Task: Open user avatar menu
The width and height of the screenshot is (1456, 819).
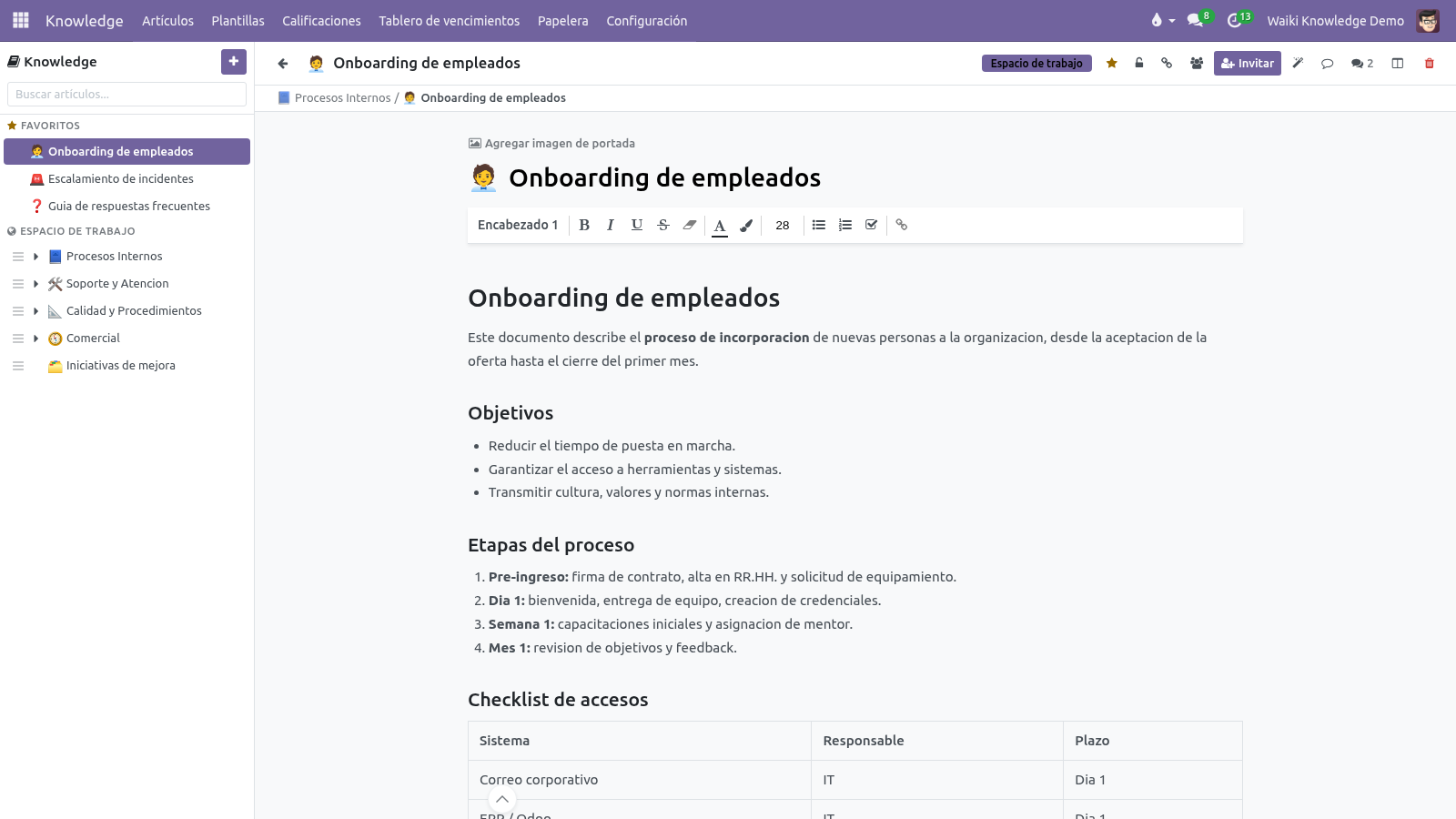Action: click(1428, 20)
